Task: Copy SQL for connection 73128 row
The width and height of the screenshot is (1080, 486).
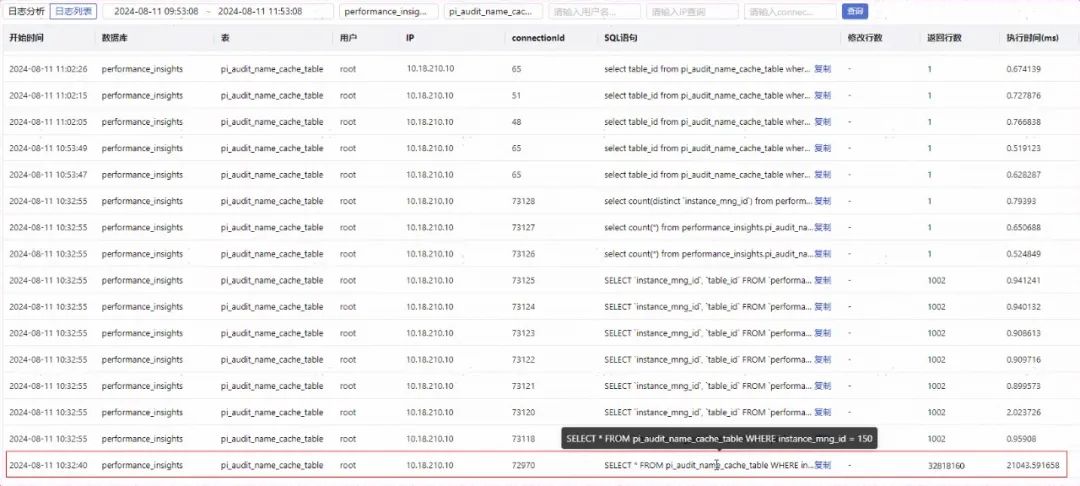Action: click(x=822, y=201)
